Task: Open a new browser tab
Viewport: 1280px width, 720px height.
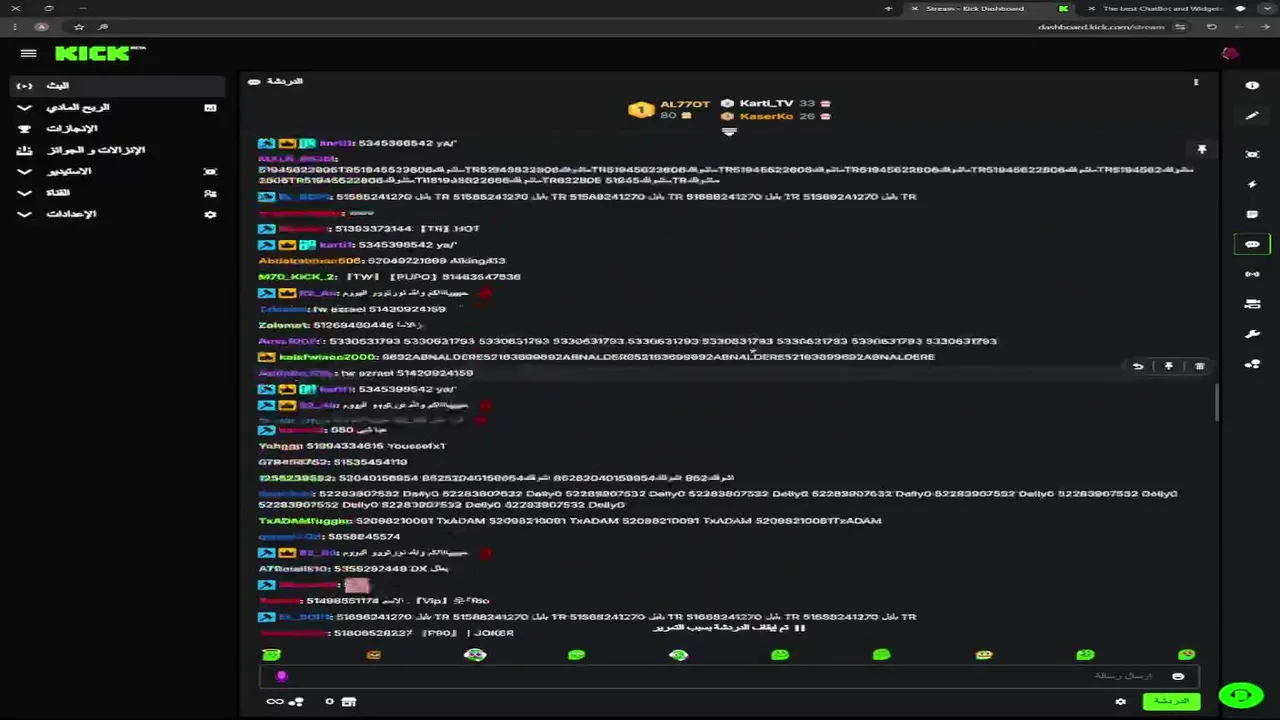Action: pyautogui.click(x=888, y=9)
